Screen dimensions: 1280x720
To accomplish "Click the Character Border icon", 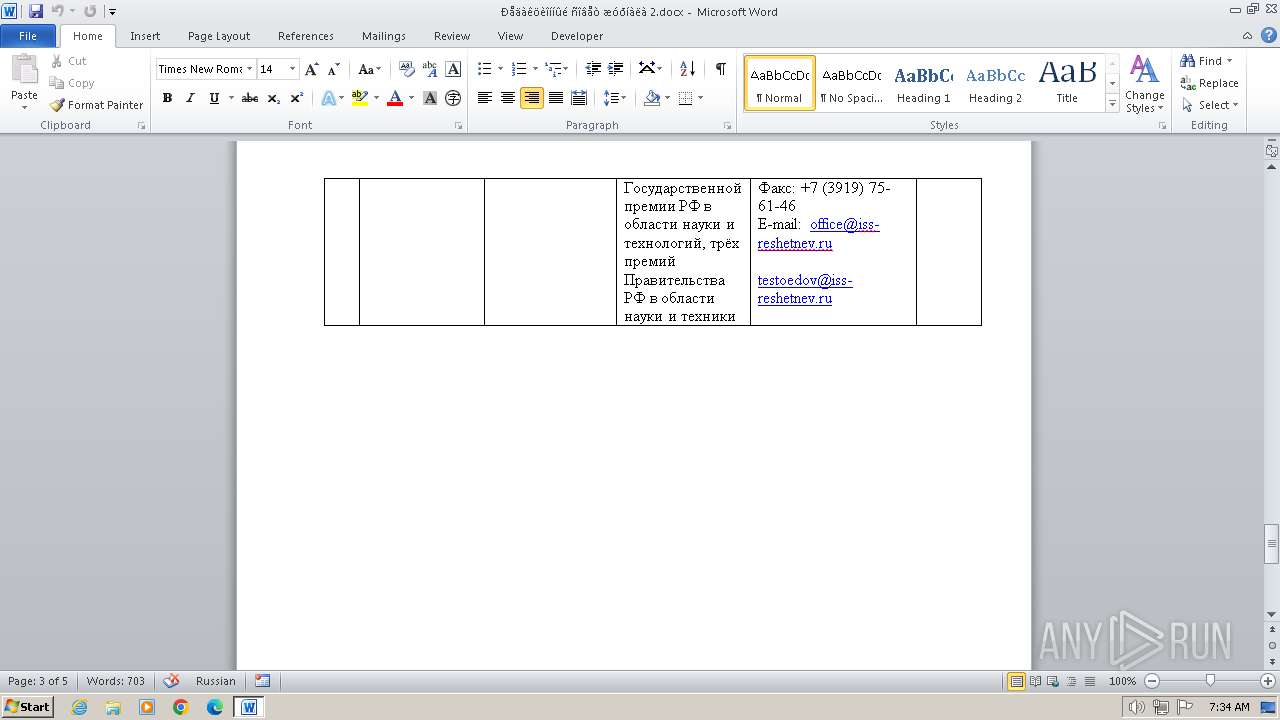I will (x=453, y=69).
